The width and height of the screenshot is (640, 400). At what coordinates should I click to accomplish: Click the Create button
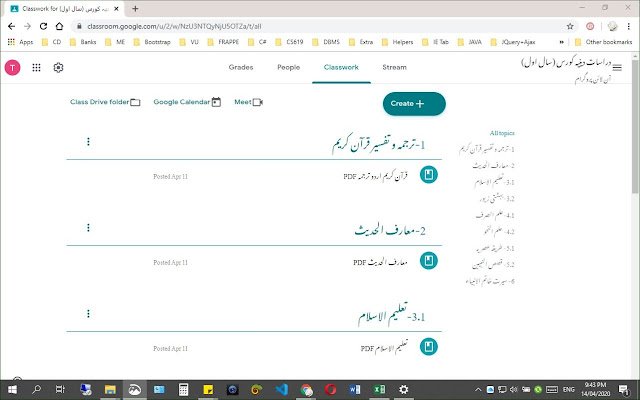(x=414, y=104)
